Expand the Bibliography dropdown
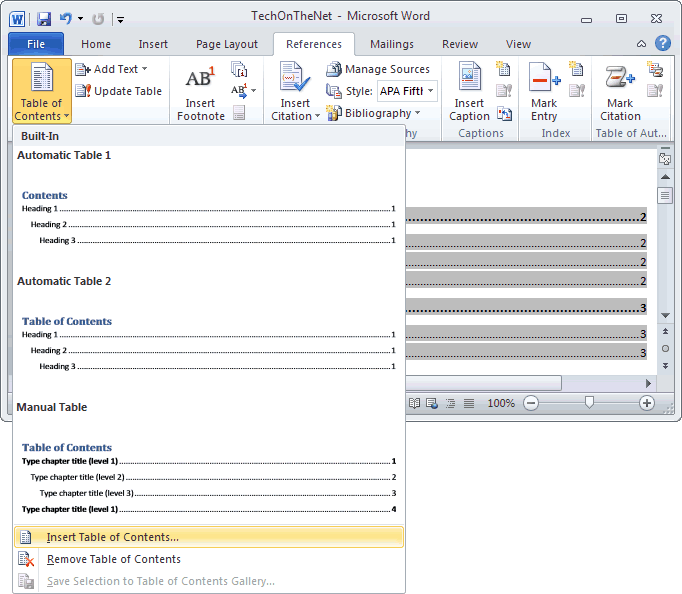The width and height of the screenshot is (682, 594). (x=373, y=113)
